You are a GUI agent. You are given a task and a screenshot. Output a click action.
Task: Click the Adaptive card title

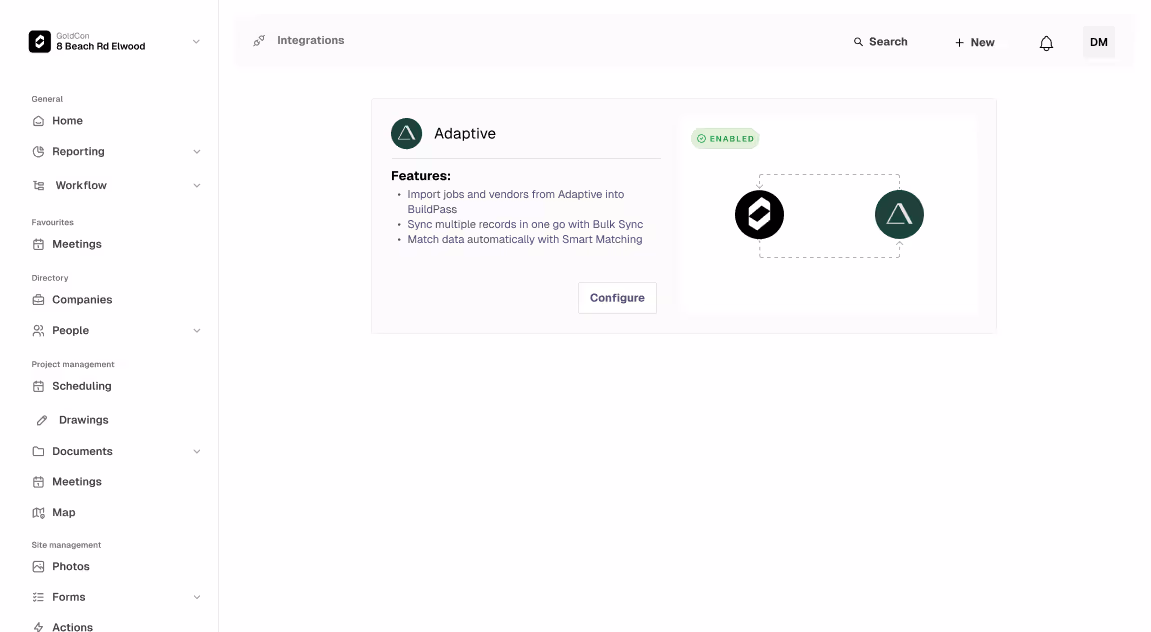pos(465,134)
